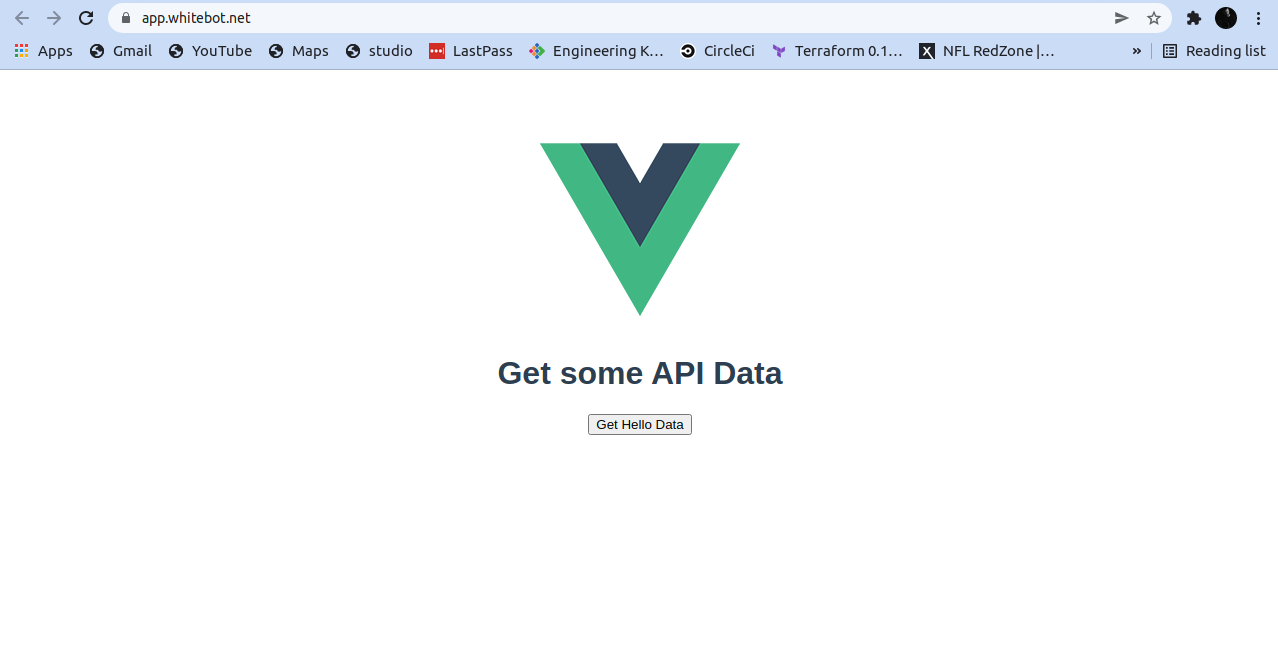Open the YouTube bookmark
Viewport: 1278px width, 652px height.
click(210, 51)
